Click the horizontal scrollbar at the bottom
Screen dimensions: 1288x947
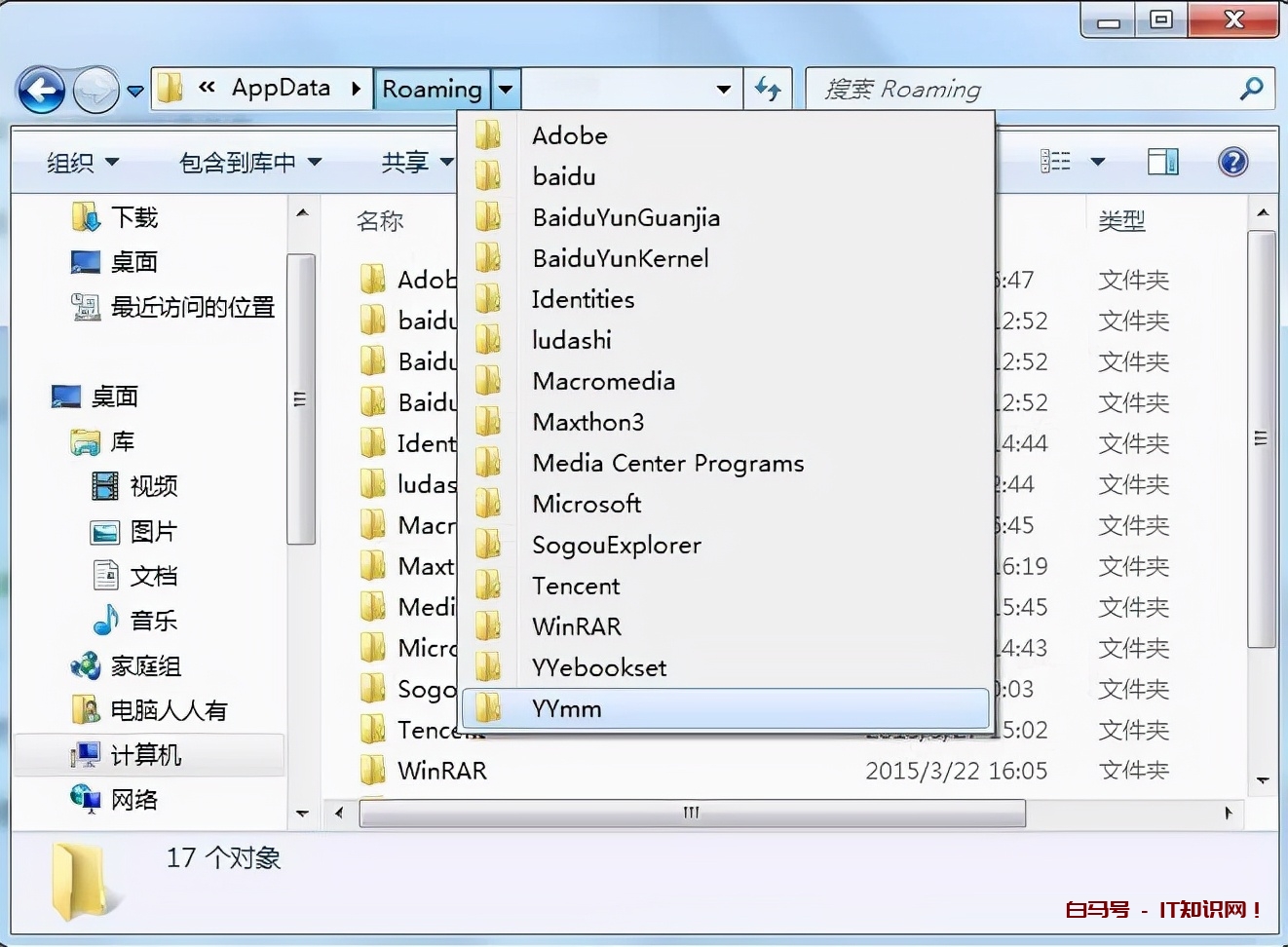[692, 813]
